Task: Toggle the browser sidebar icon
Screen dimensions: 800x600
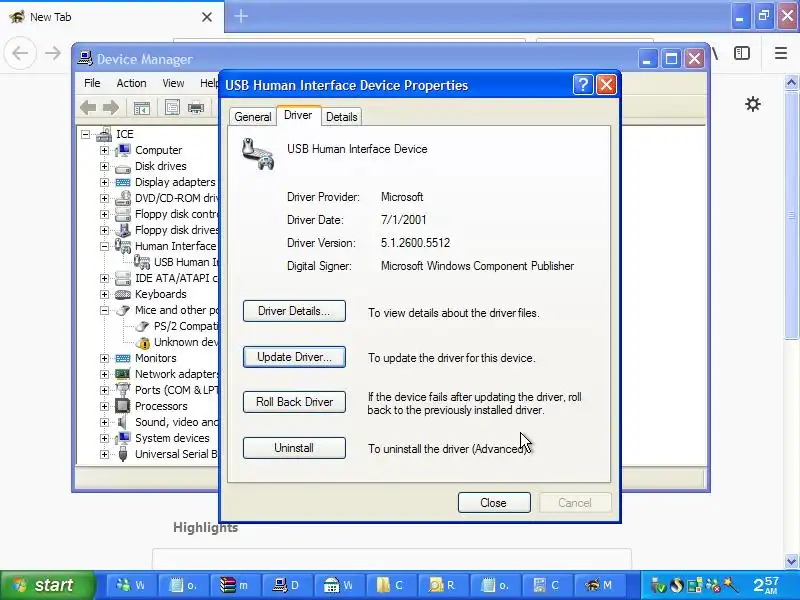Action: pos(742,53)
